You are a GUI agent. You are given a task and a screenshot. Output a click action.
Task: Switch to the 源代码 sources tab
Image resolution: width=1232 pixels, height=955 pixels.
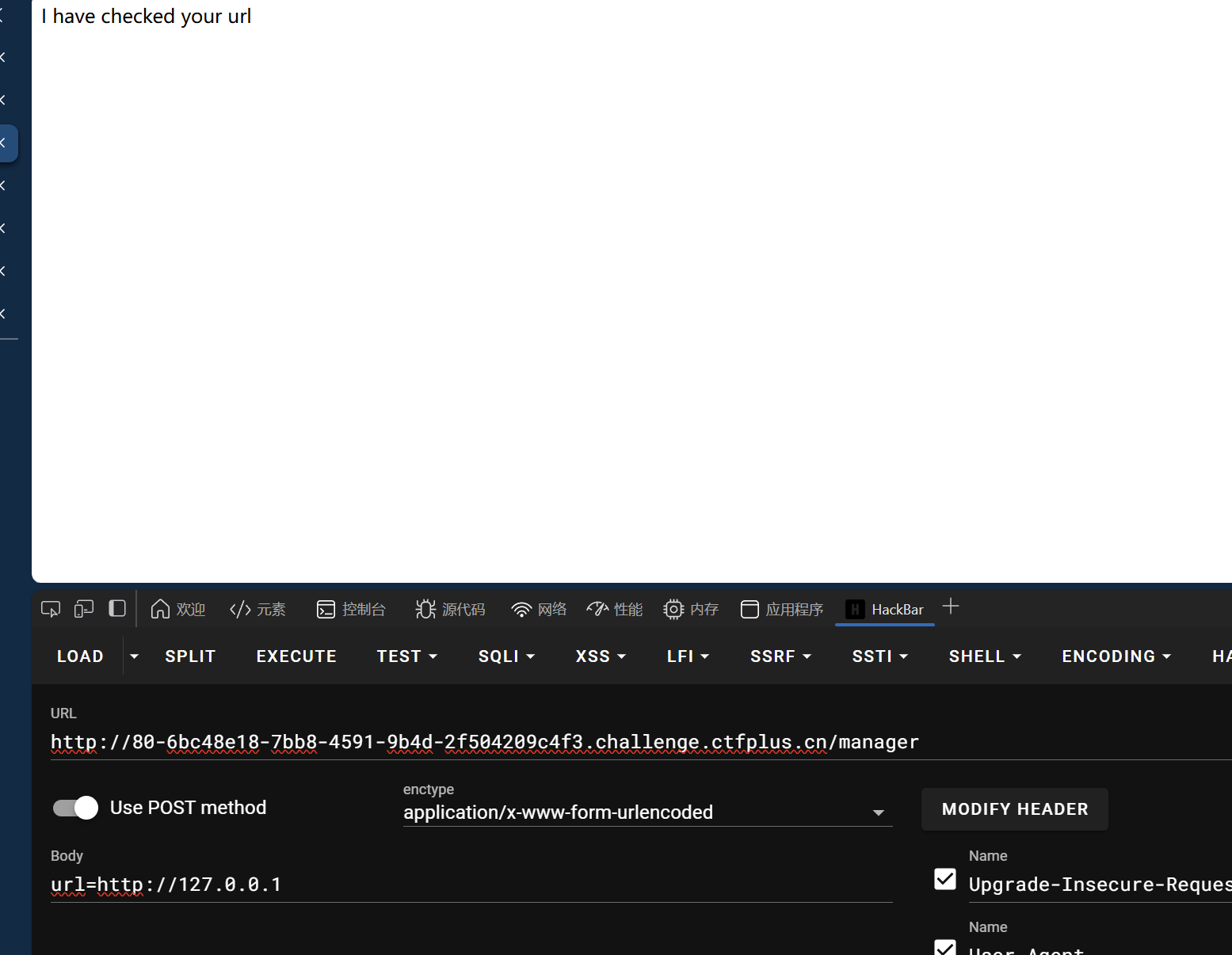pyautogui.click(x=450, y=609)
